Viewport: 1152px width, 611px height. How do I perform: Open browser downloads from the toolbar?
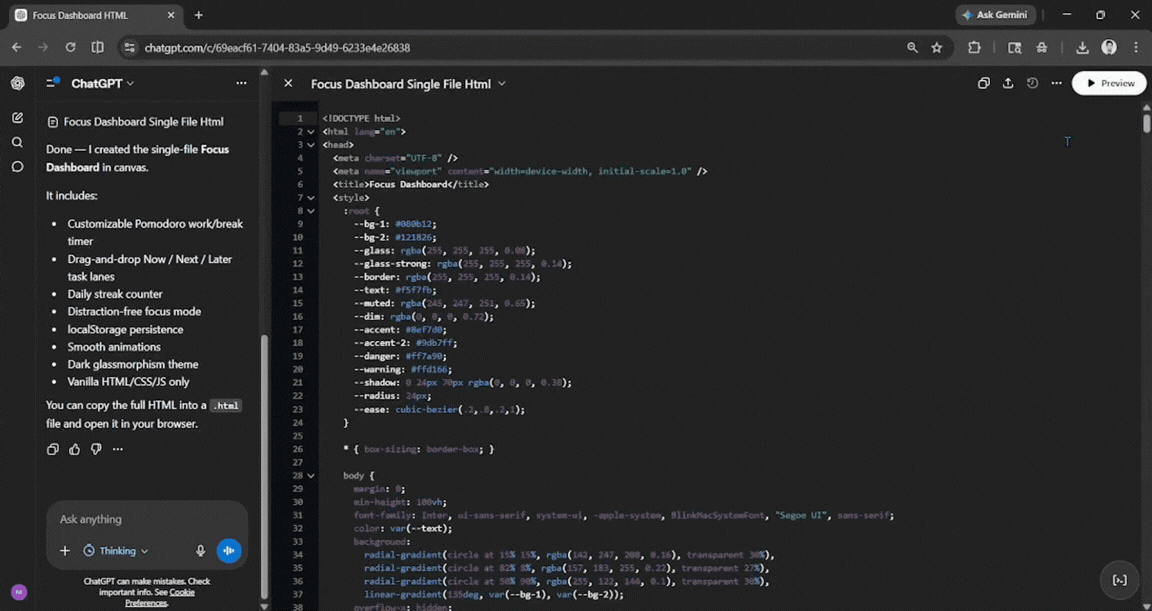tap(1082, 47)
